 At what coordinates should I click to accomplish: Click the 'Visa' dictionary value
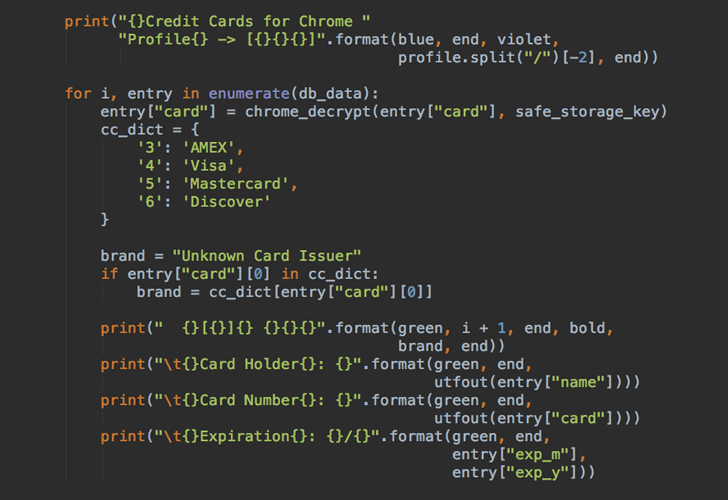208,166
